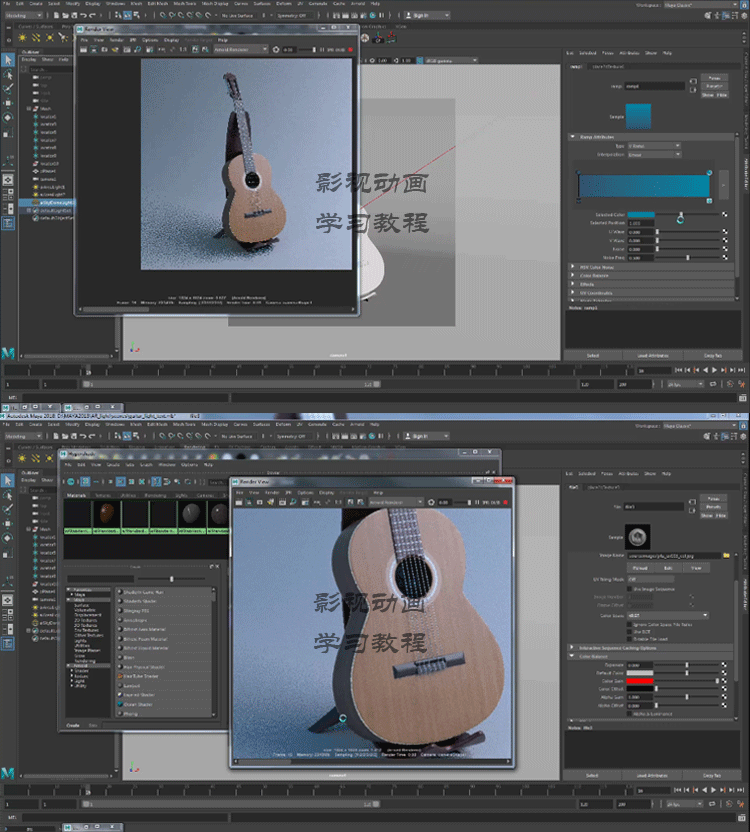The image size is (750, 832).
Task: Switch to Lights tab in Hypershade
Action: coord(181,495)
